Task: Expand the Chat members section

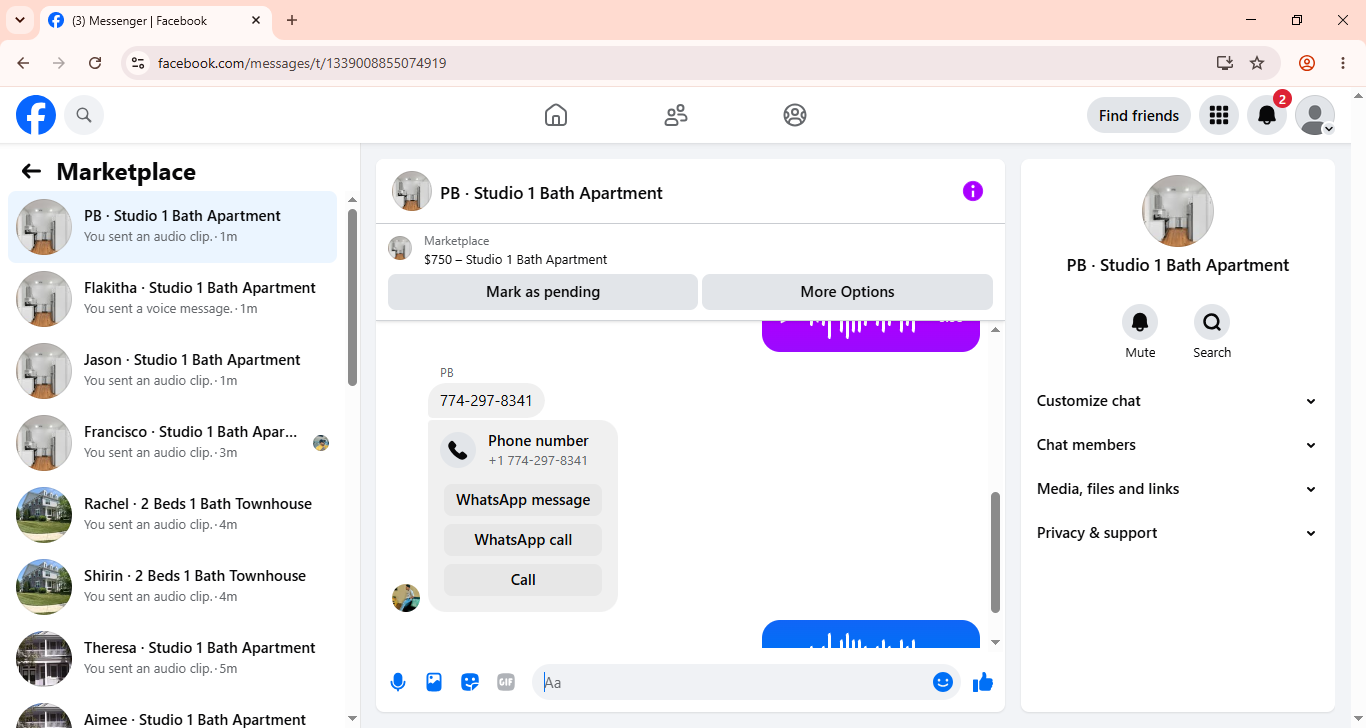Action: (x=1178, y=445)
